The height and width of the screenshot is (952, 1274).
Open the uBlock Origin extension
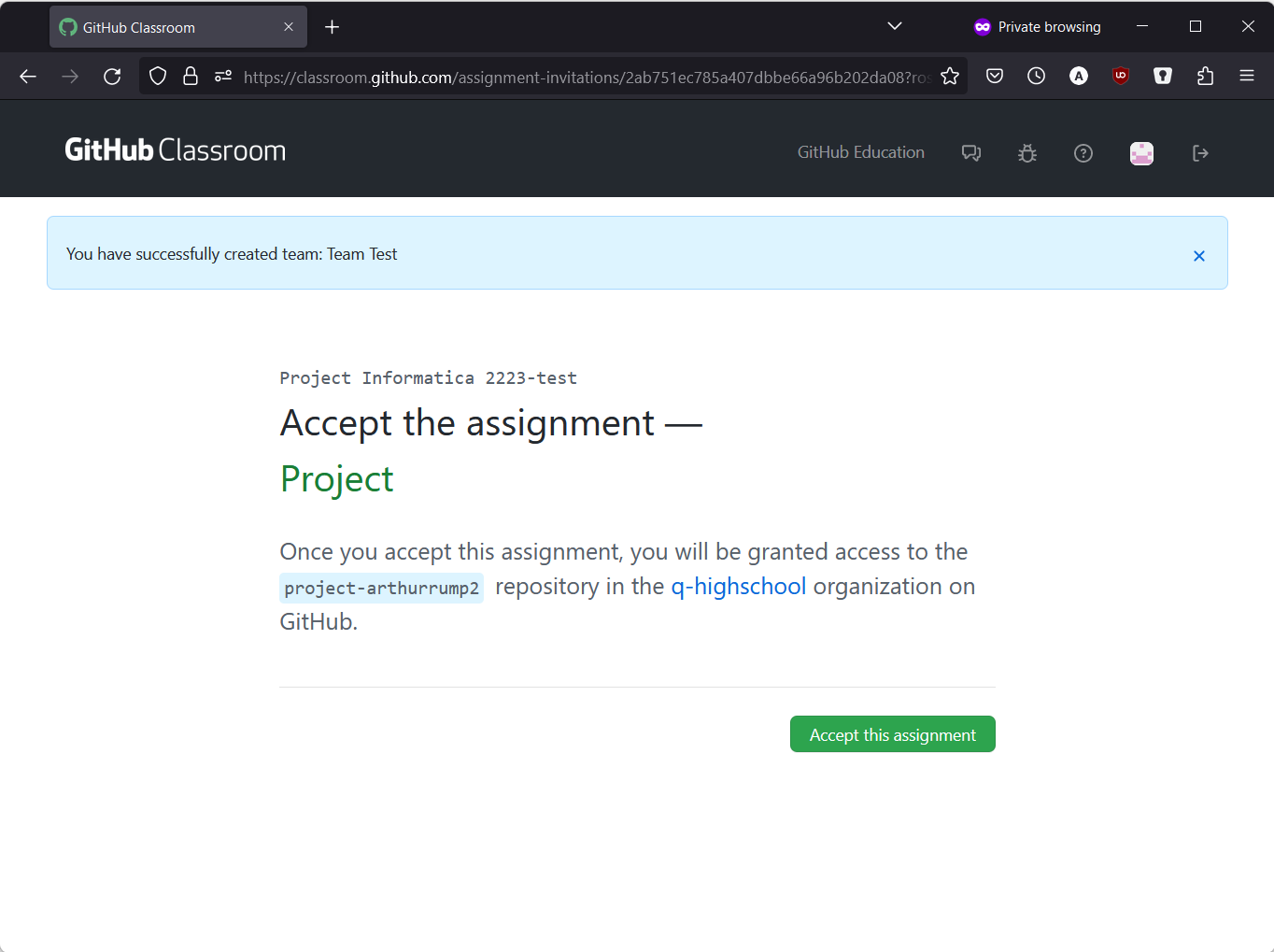point(1121,77)
